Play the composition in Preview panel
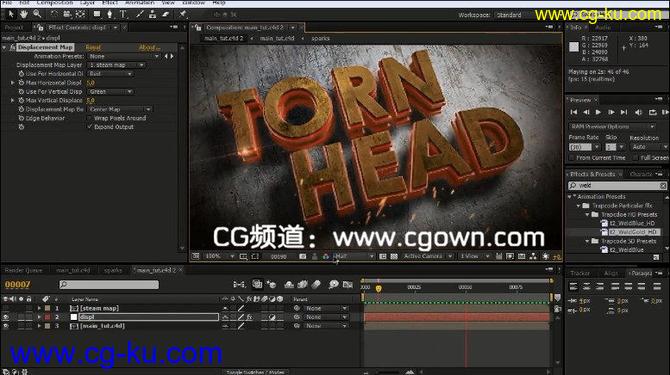The width and height of the screenshot is (670, 375). pyautogui.click(x=598, y=112)
